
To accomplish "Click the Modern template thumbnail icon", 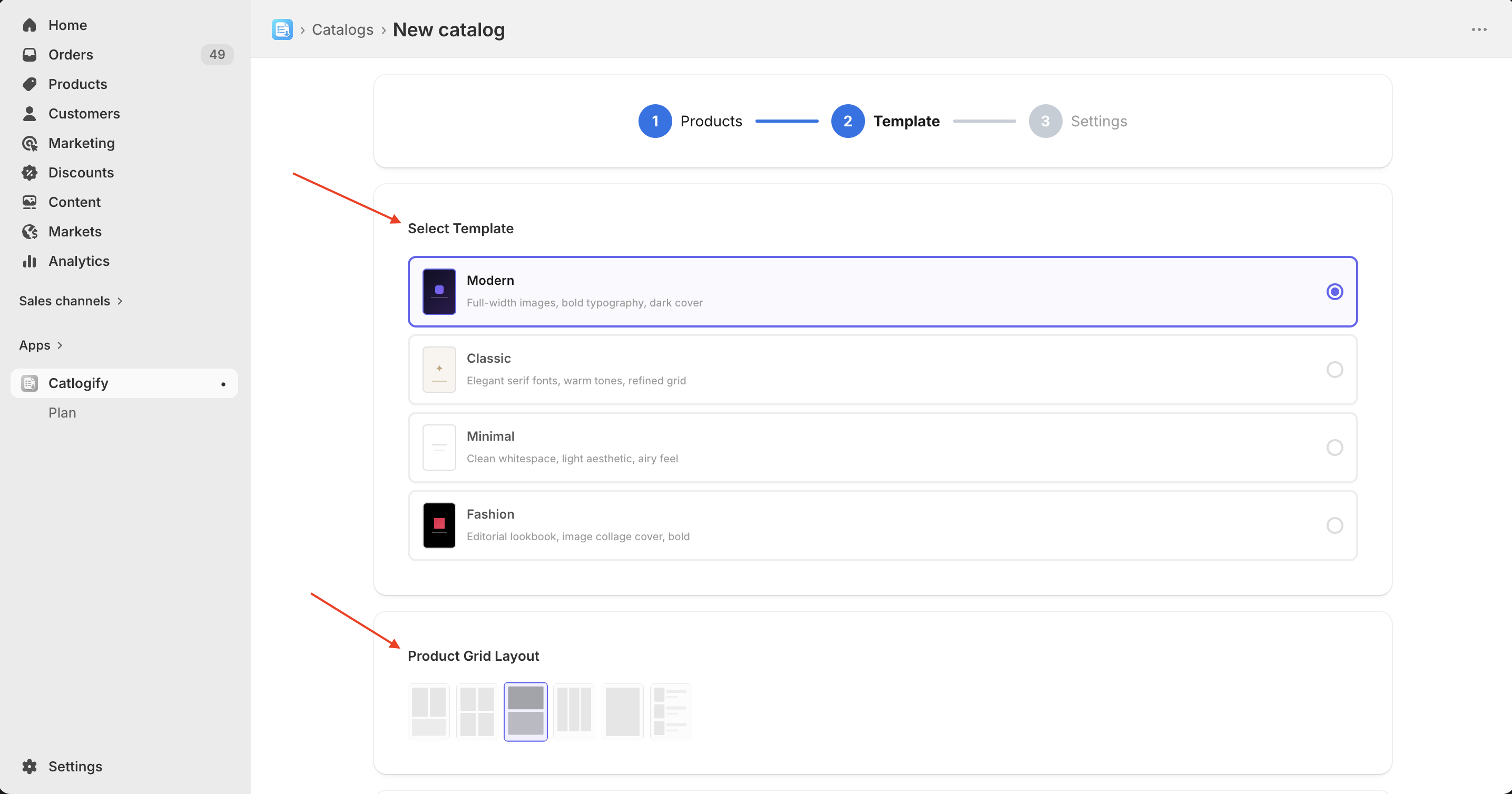I will (439, 292).
